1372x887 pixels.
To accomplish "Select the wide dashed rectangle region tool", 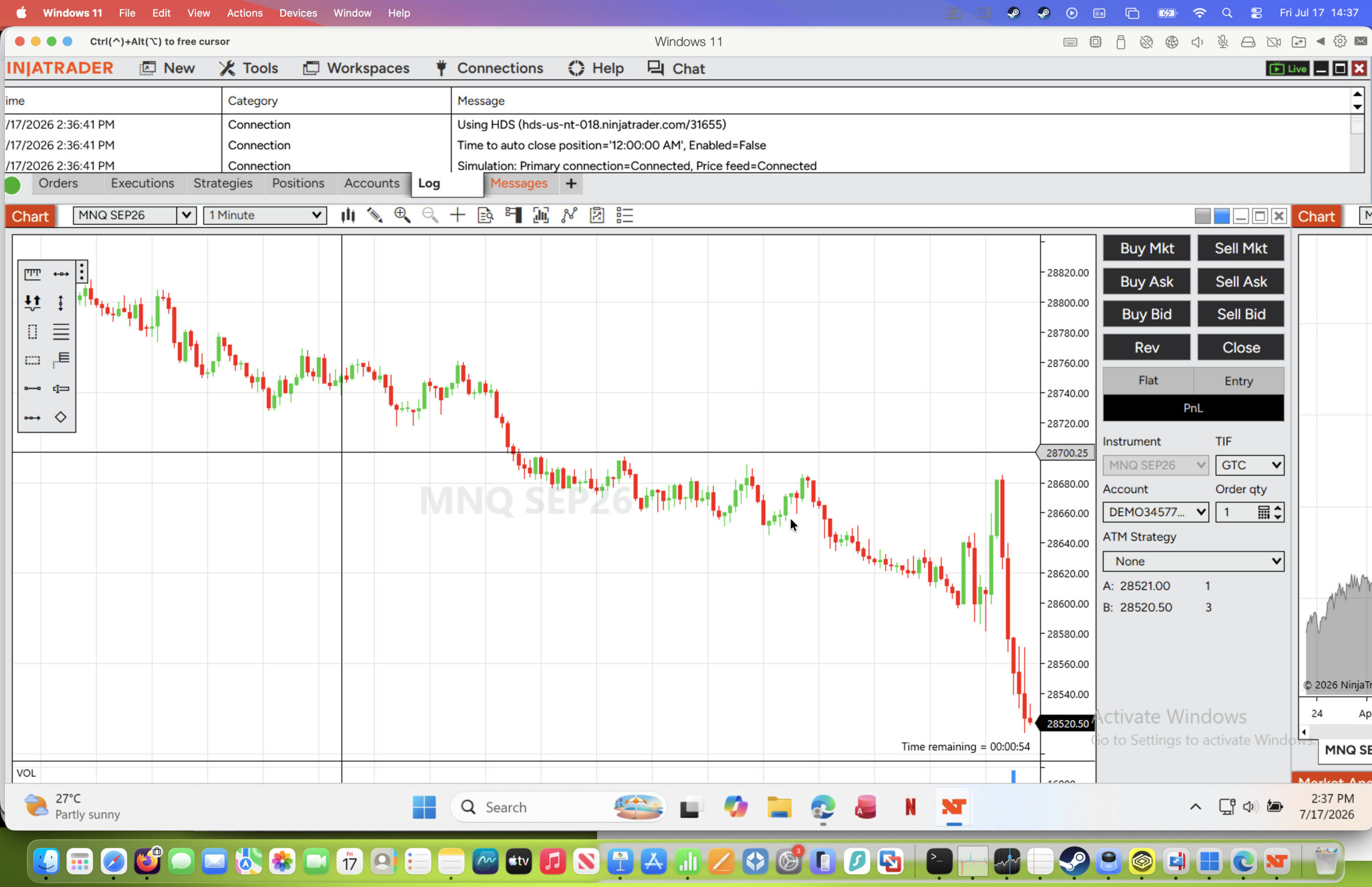I will 32,361.
